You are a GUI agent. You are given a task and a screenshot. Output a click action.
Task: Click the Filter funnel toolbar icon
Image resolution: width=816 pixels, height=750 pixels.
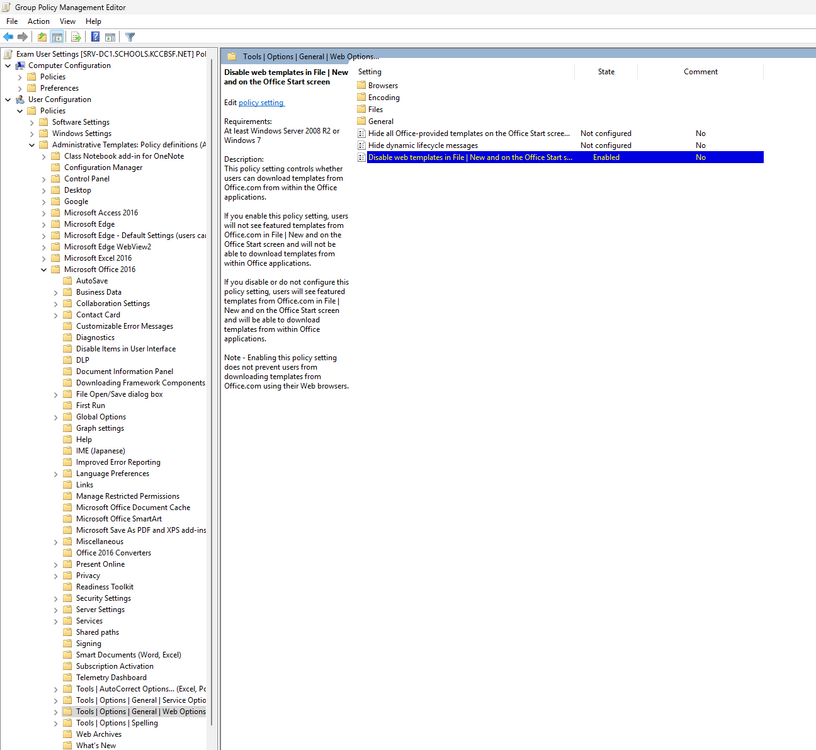tap(130, 37)
